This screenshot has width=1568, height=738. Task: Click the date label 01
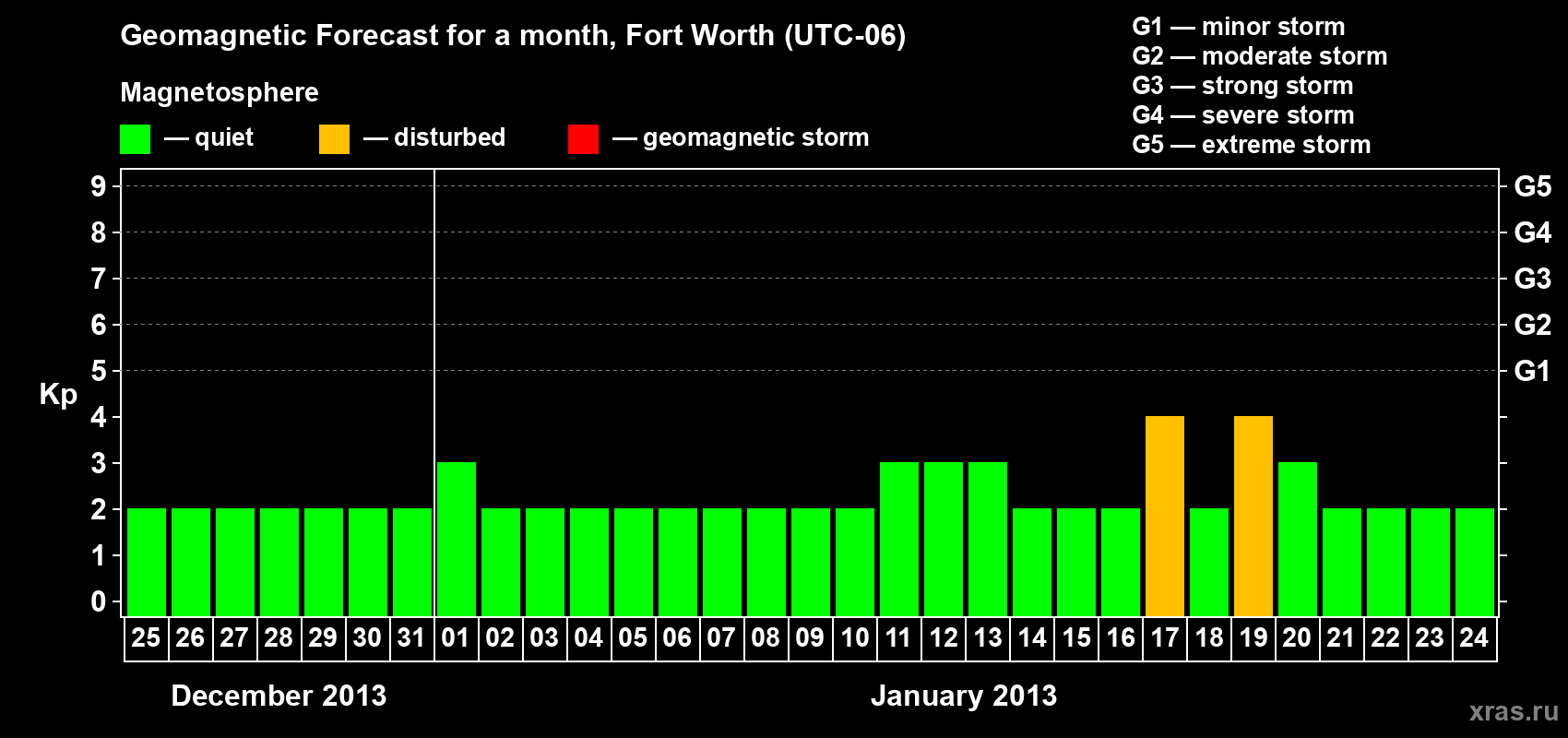click(456, 637)
